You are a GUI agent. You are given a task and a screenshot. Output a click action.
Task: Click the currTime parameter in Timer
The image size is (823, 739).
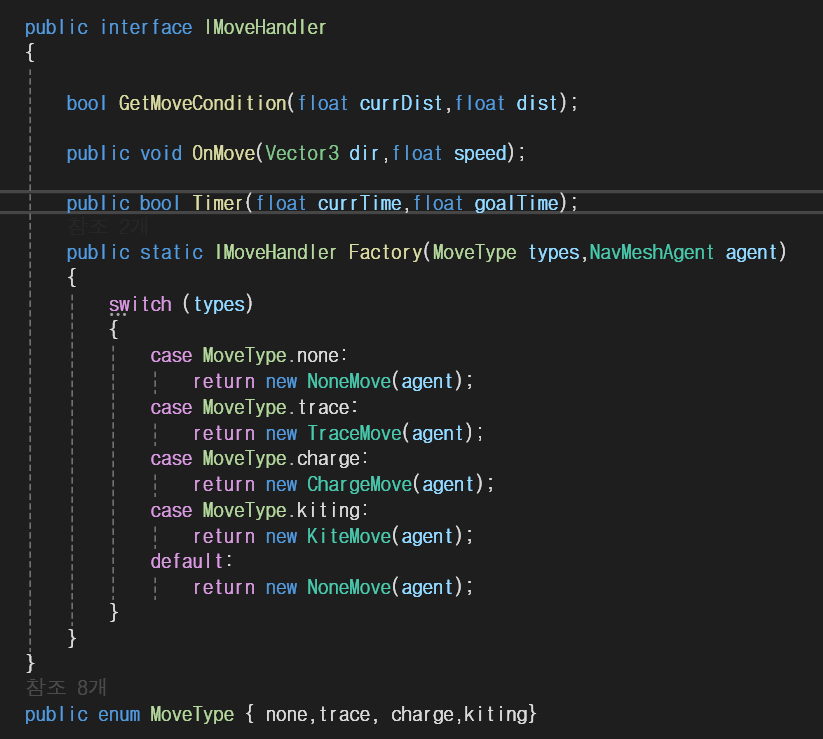[359, 203]
